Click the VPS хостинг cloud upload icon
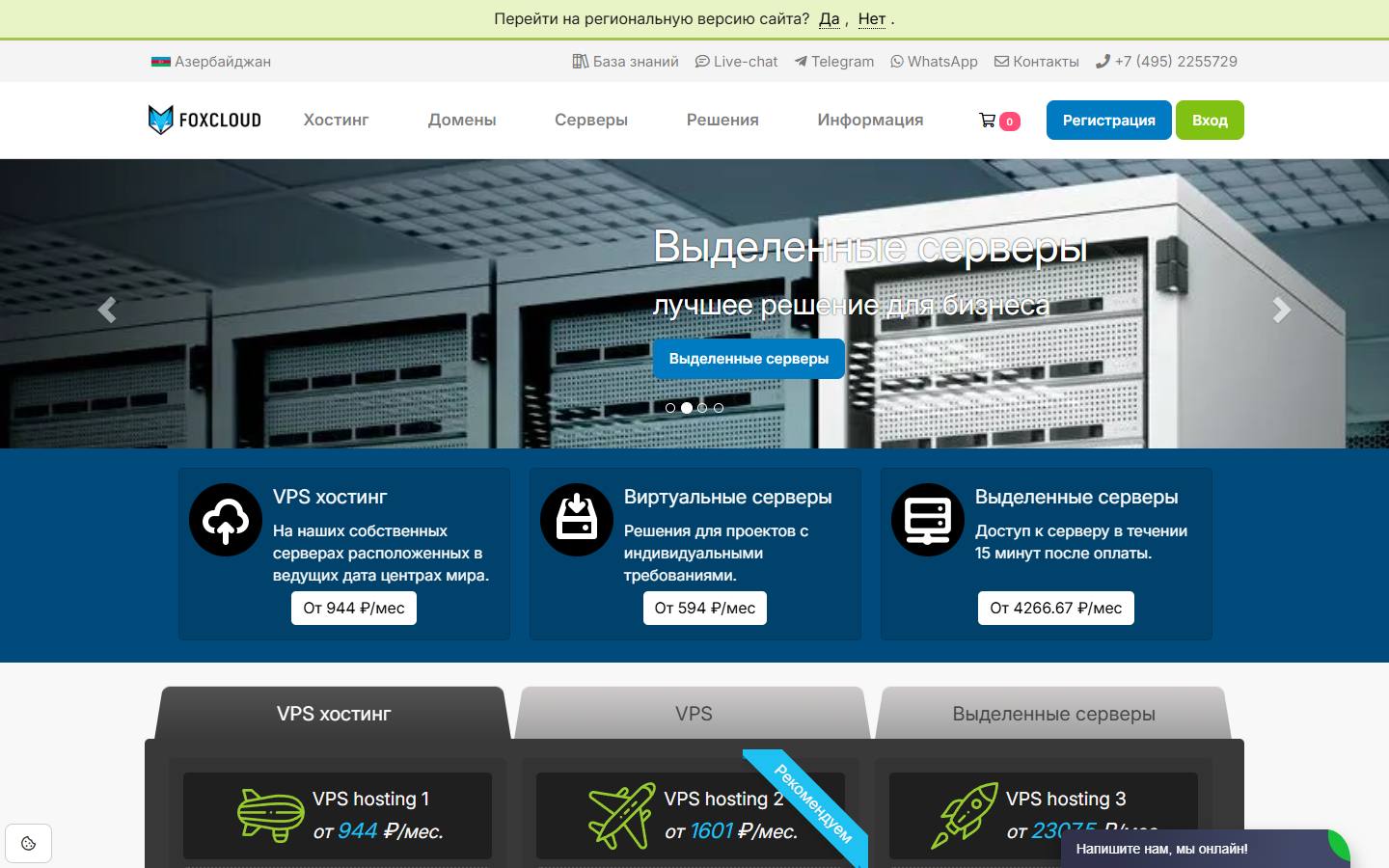This screenshot has width=1389, height=868. [x=226, y=520]
